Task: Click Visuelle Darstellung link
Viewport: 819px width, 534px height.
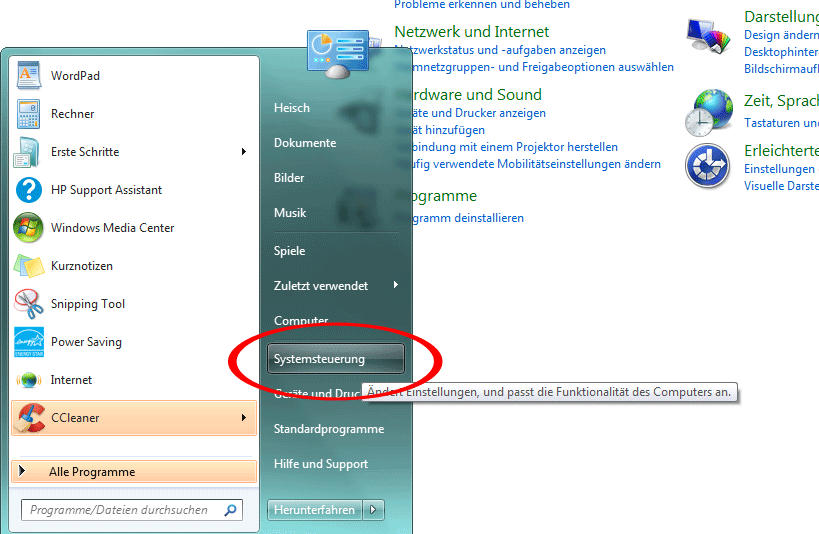Action: [x=781, y=186]
